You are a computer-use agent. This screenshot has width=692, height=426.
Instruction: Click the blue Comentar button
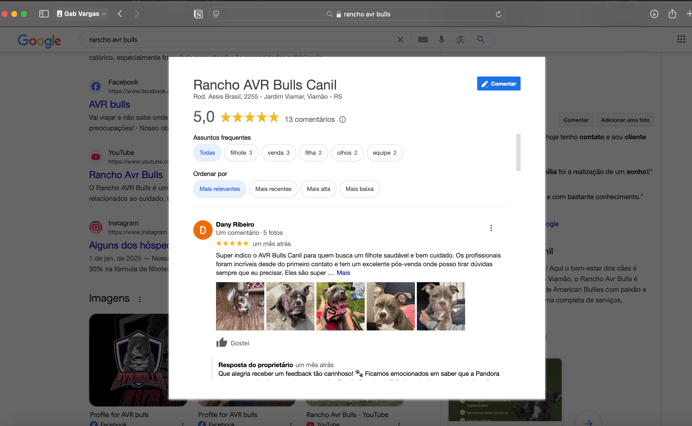[x=498, y=83]
